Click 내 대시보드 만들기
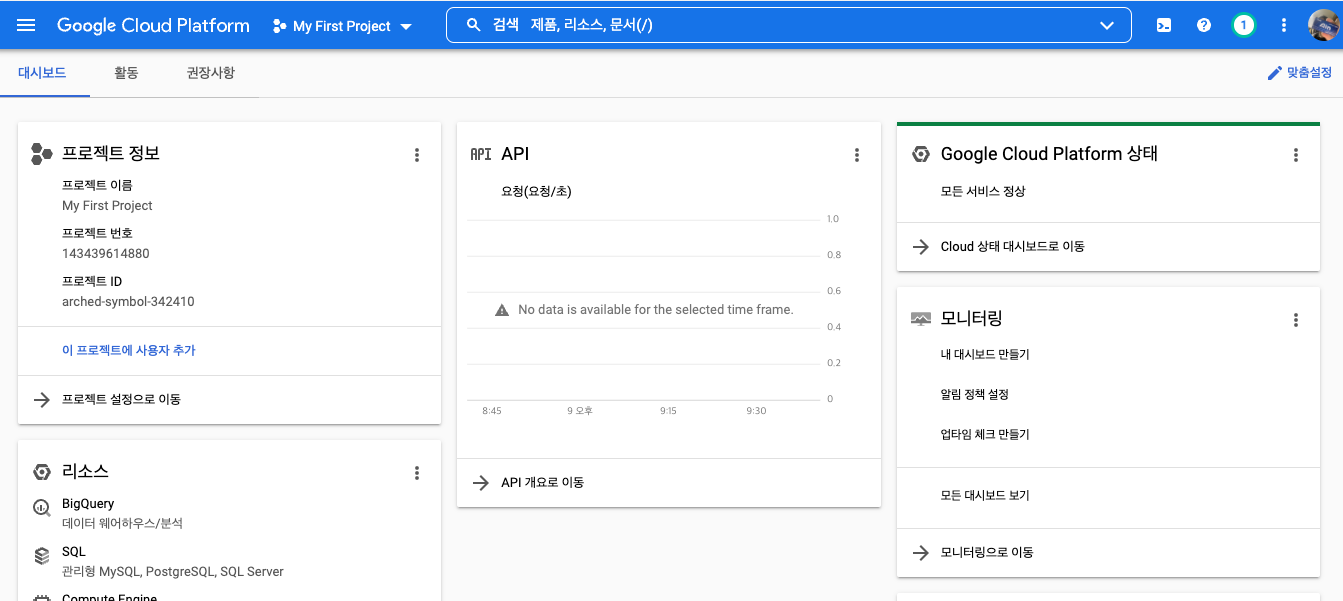This screenshot has height=601, width=1343. point(985,355)
